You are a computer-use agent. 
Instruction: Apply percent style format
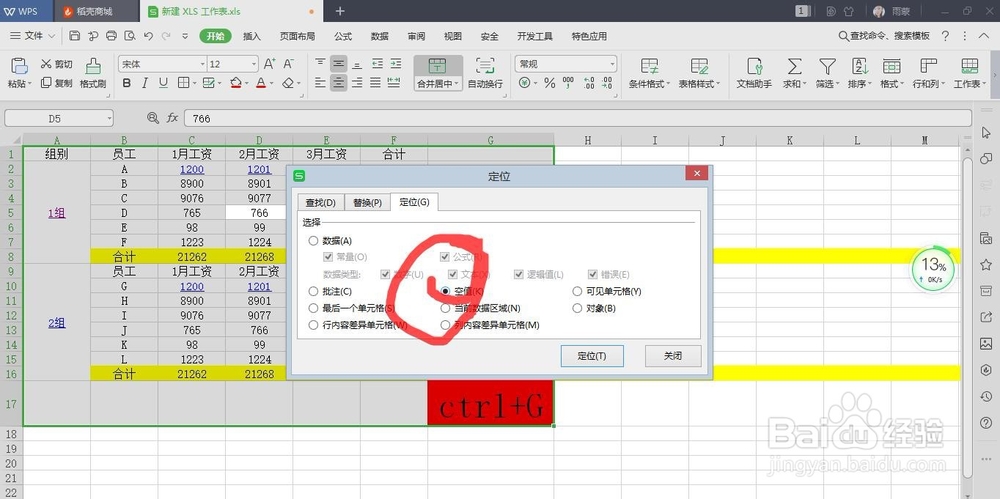pyautogui.click(x=549, y=83)
